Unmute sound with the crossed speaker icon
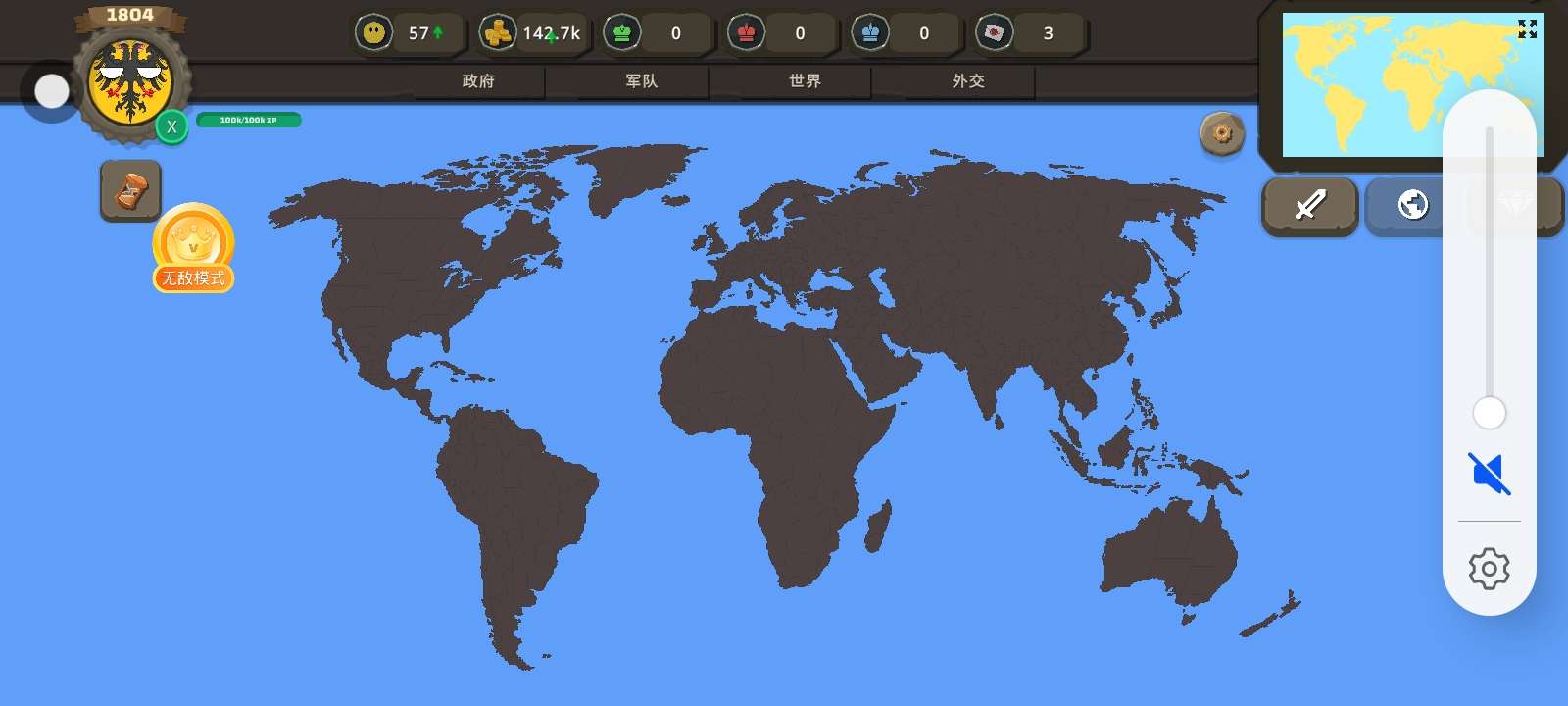This screenshot has width=1568, height=706. [x=1489, y=474]
